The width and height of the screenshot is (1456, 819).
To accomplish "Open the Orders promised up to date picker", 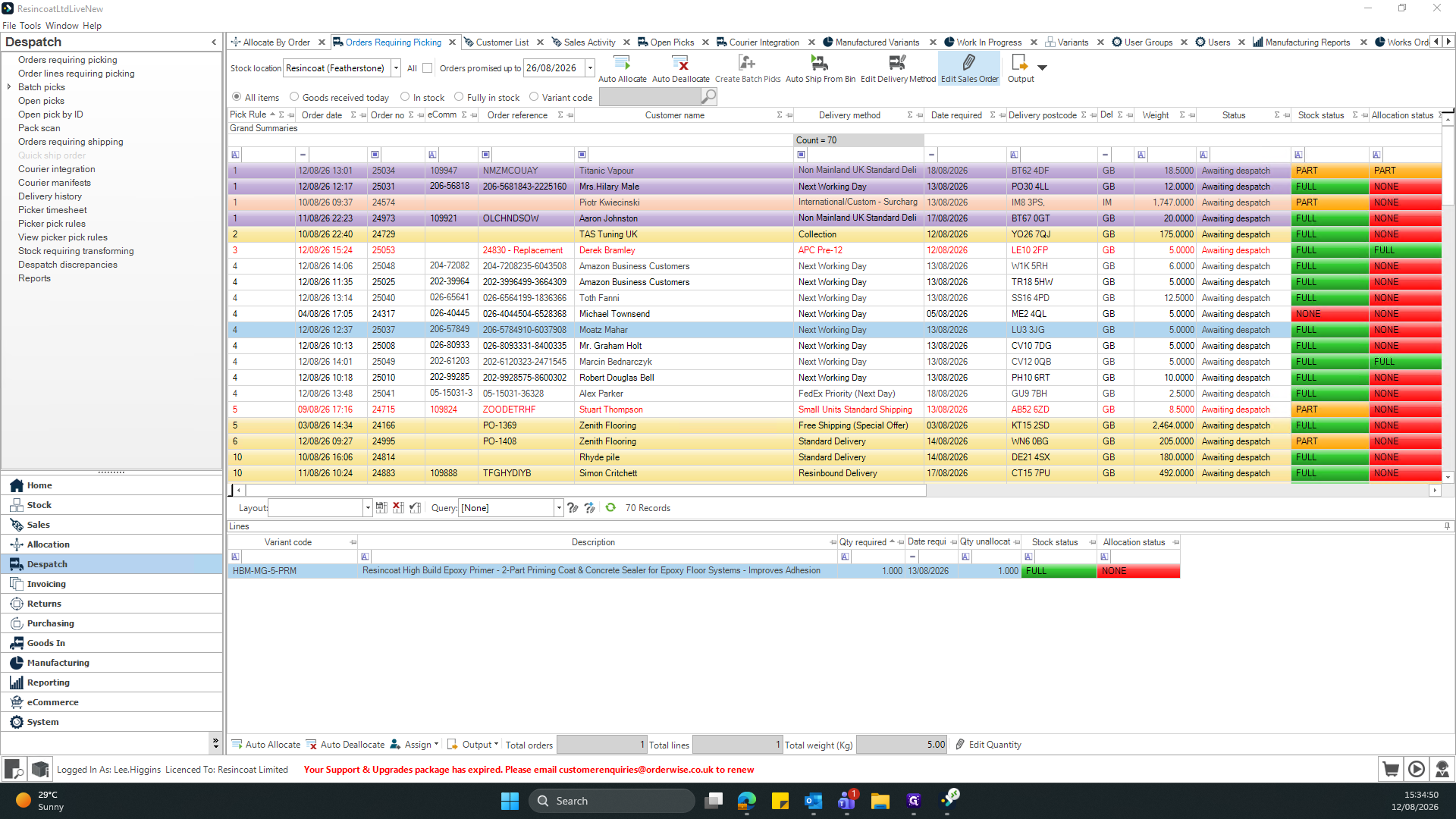I will pos(590,68).
